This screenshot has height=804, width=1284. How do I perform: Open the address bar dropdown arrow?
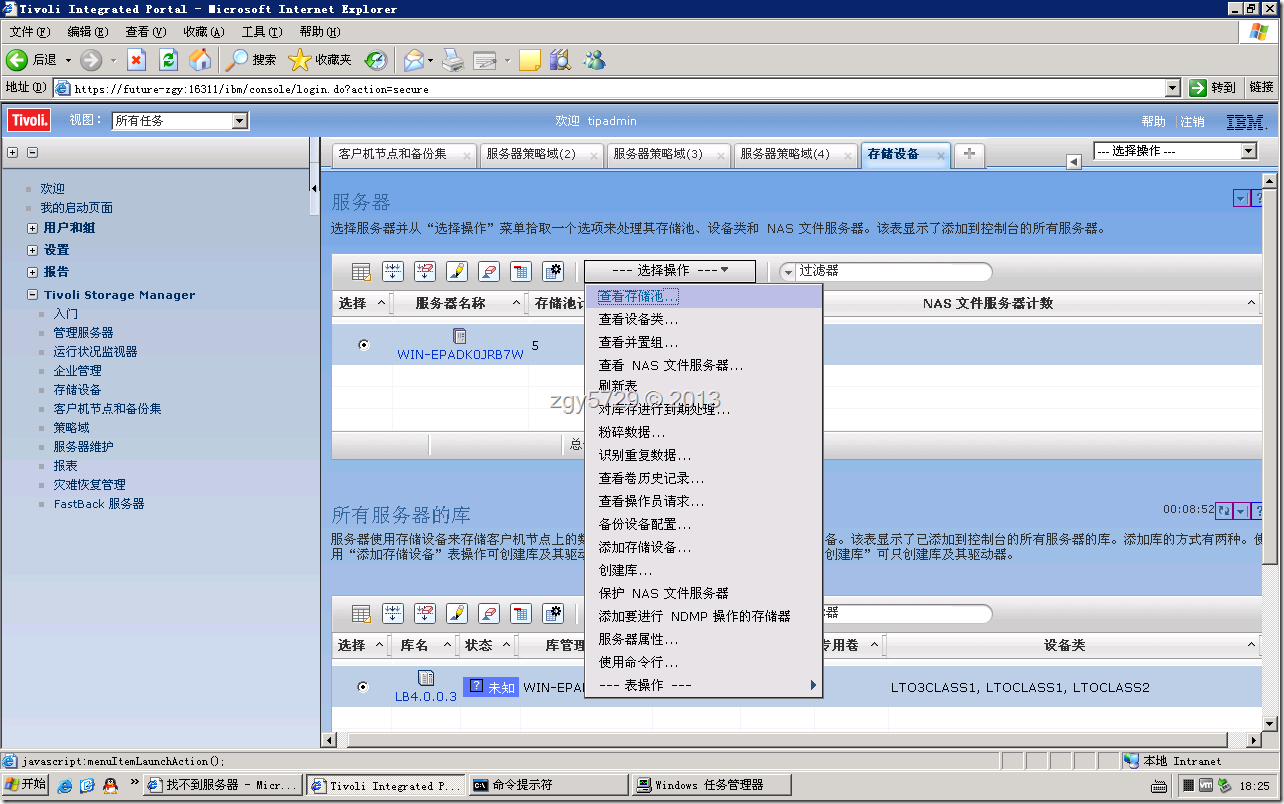1173,88
